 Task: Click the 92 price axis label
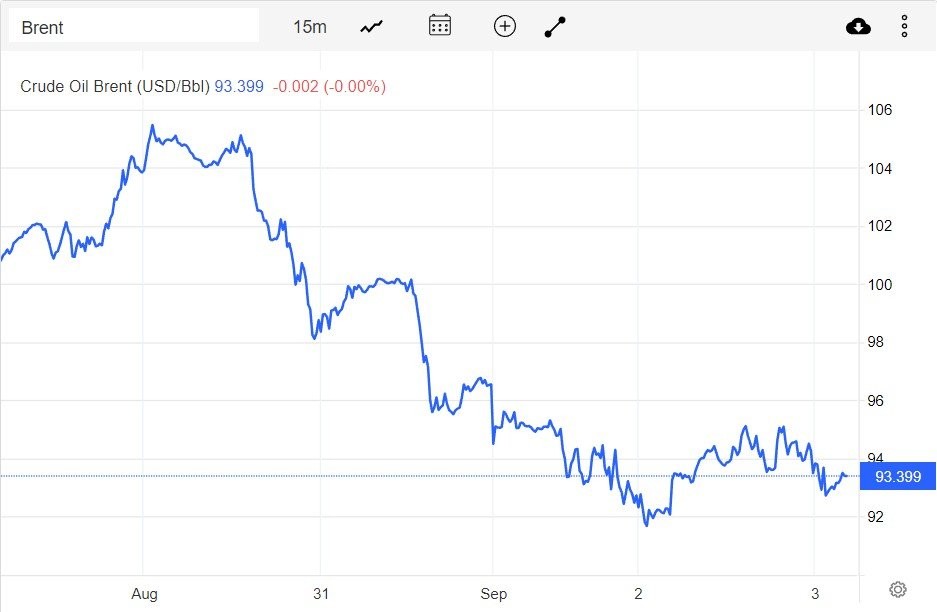(877, 517)
